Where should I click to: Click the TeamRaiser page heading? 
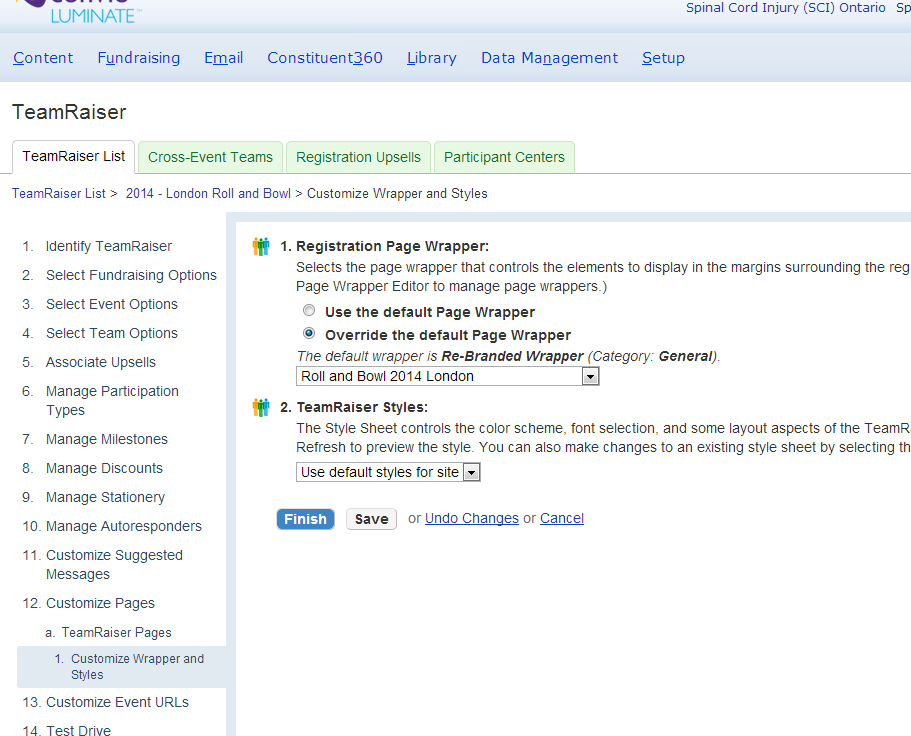coord(69,112)
